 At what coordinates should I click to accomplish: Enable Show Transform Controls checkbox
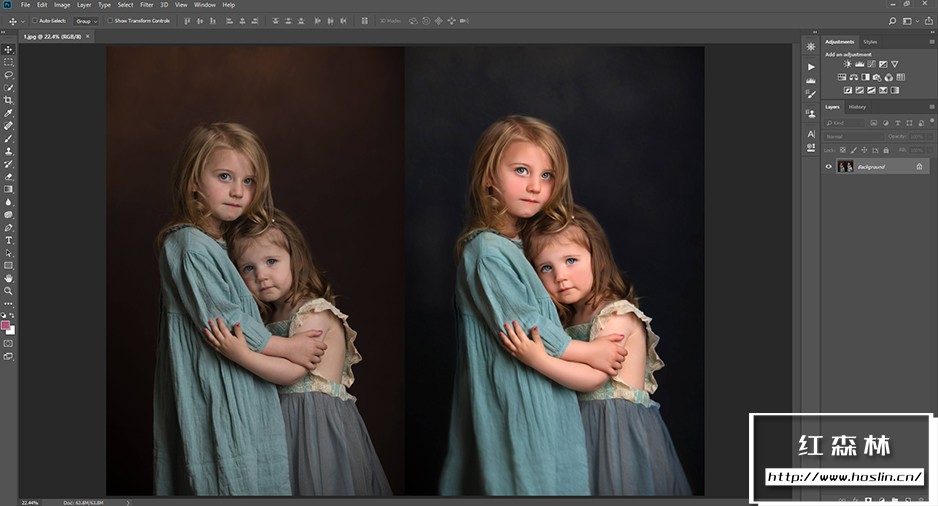click(x=110, y=21)
